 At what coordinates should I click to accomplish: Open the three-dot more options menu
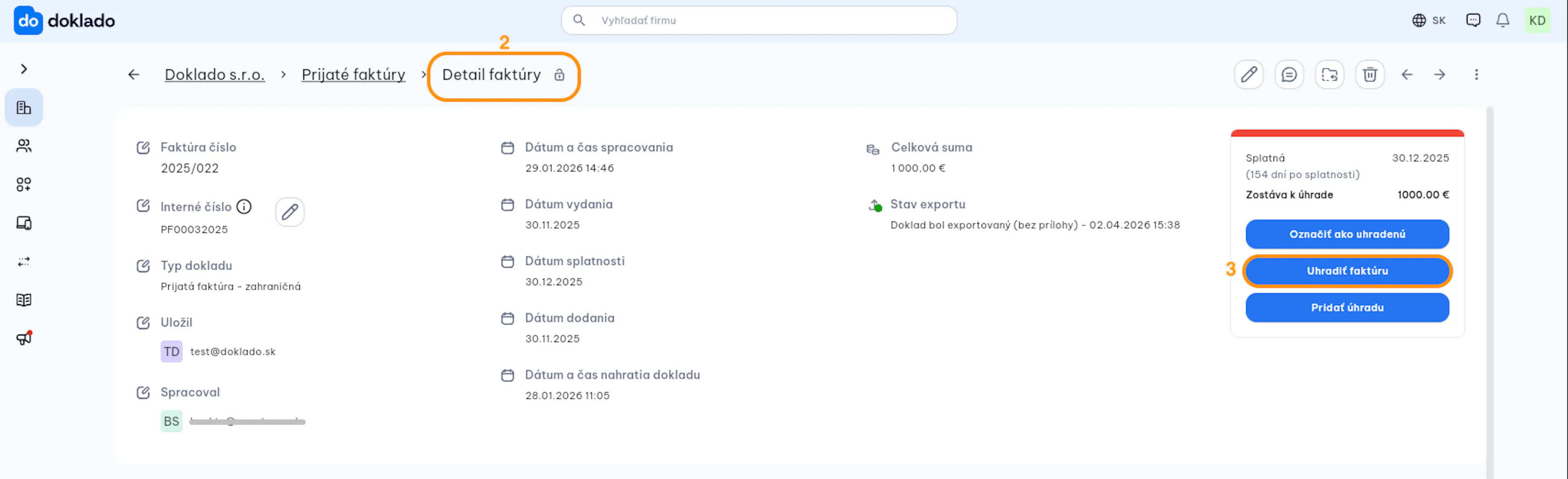[1476, 75]
